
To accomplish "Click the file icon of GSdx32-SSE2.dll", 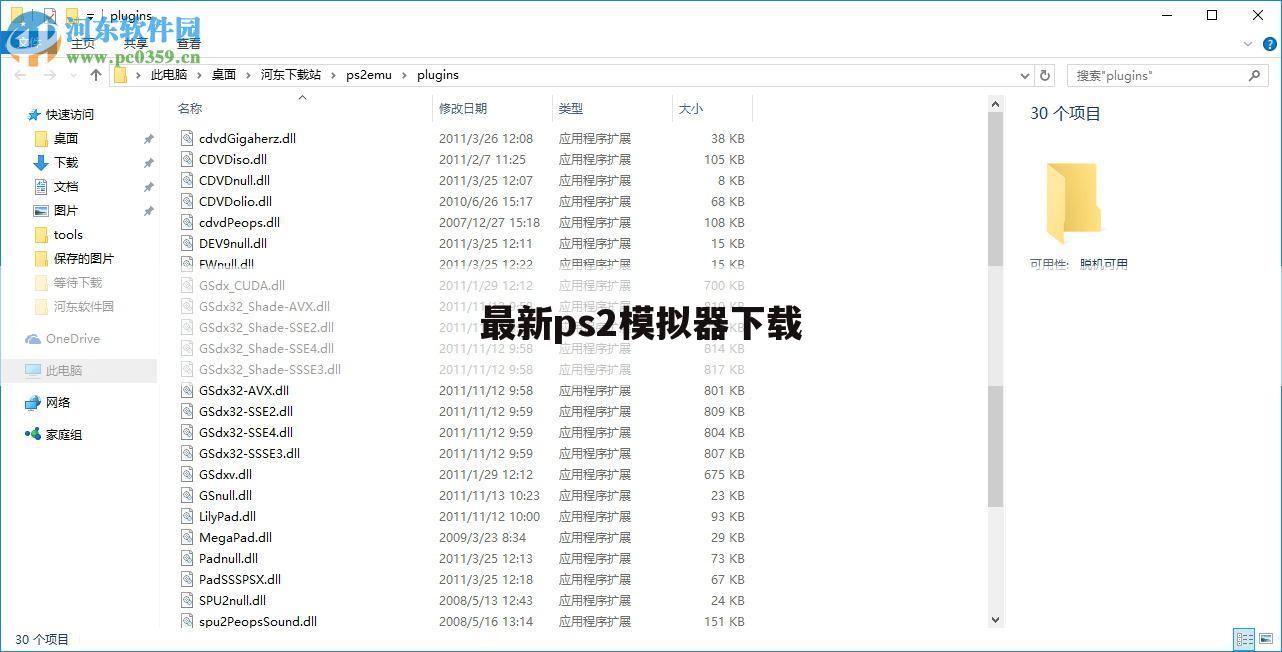I will pyautogui.click(x=187, y=411).
